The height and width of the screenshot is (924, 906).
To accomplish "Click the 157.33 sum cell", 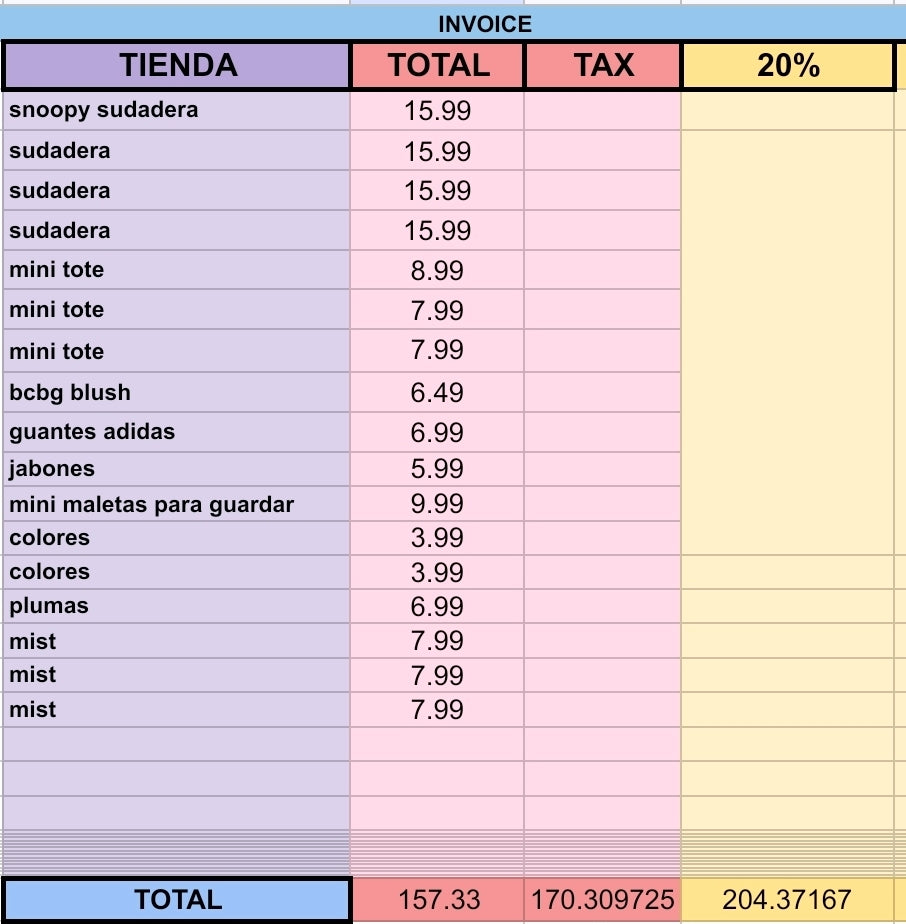I will 438,899.
